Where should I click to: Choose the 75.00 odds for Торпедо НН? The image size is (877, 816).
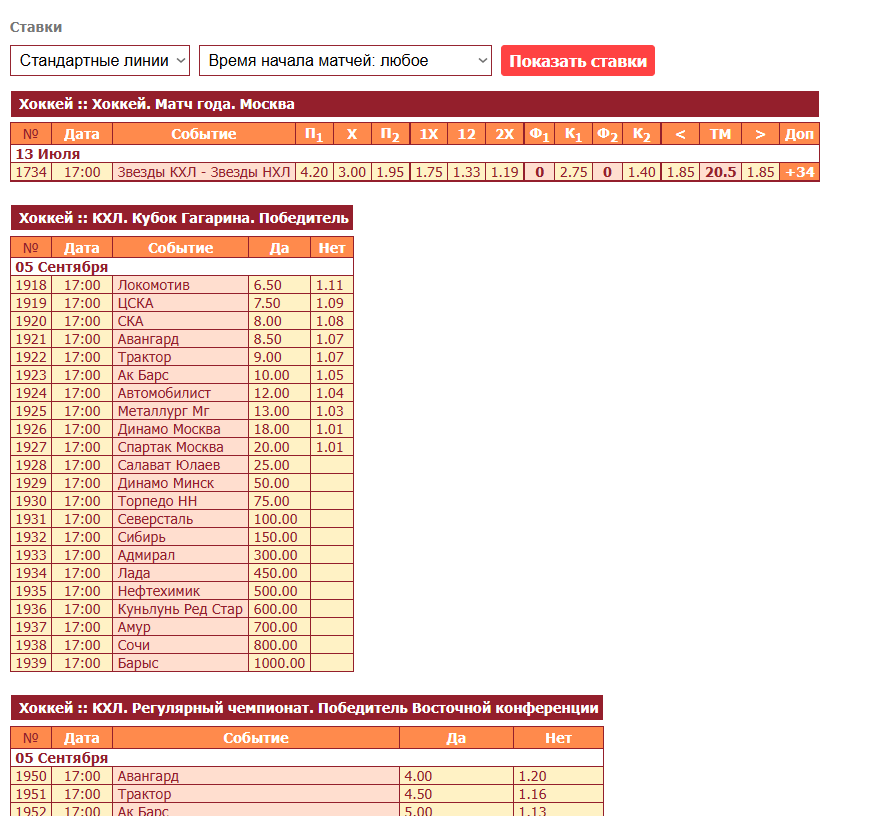click(279, 501)
